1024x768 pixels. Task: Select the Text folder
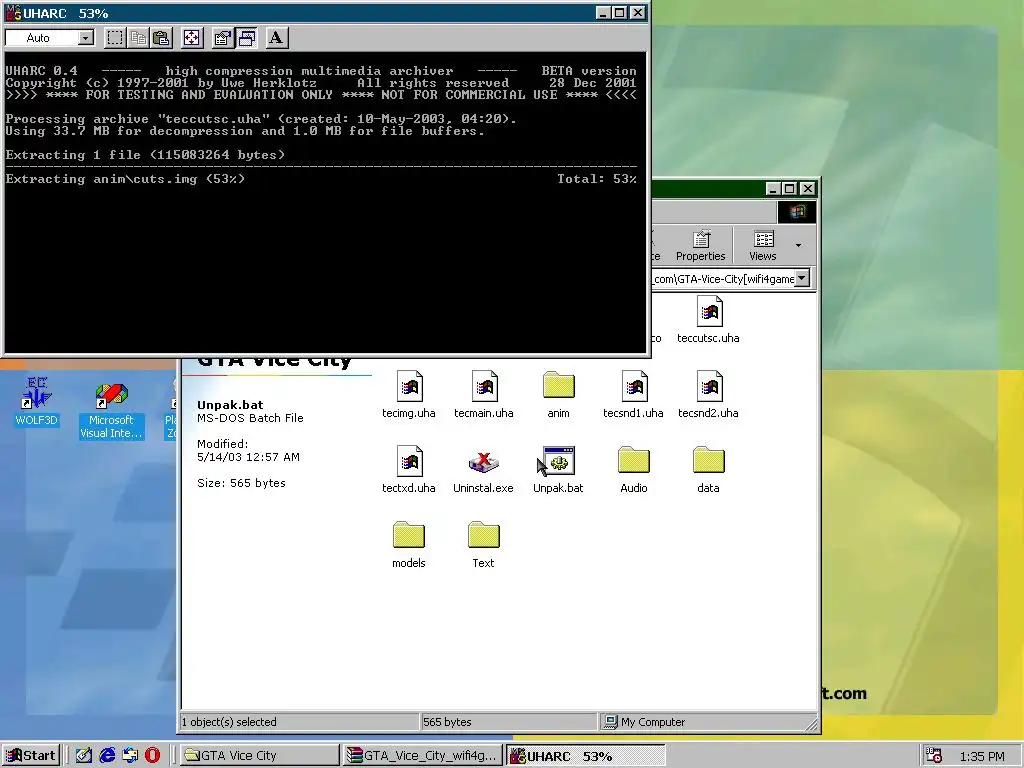coord(483,545)
